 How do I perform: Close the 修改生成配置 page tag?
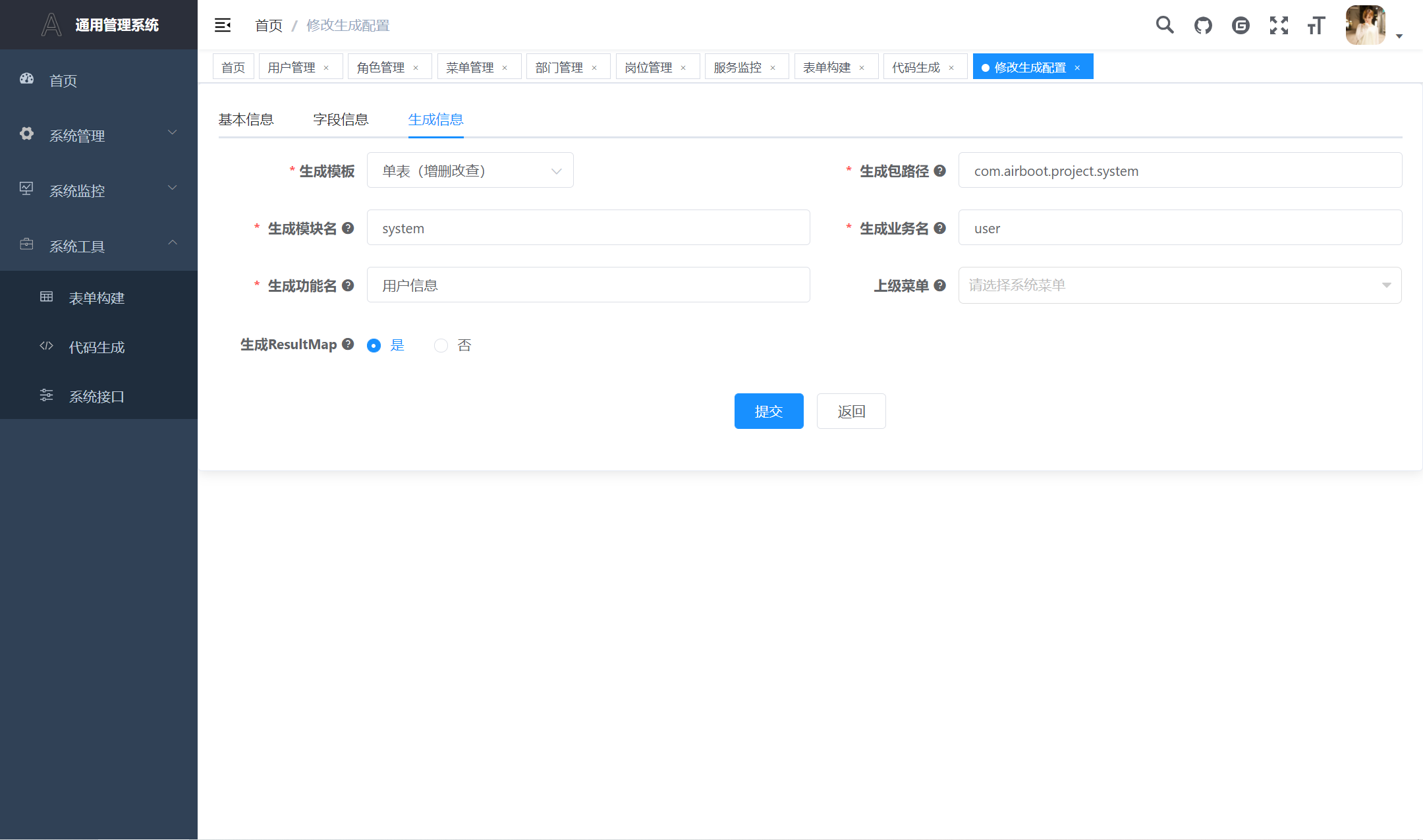click(x=1077, y=68)
